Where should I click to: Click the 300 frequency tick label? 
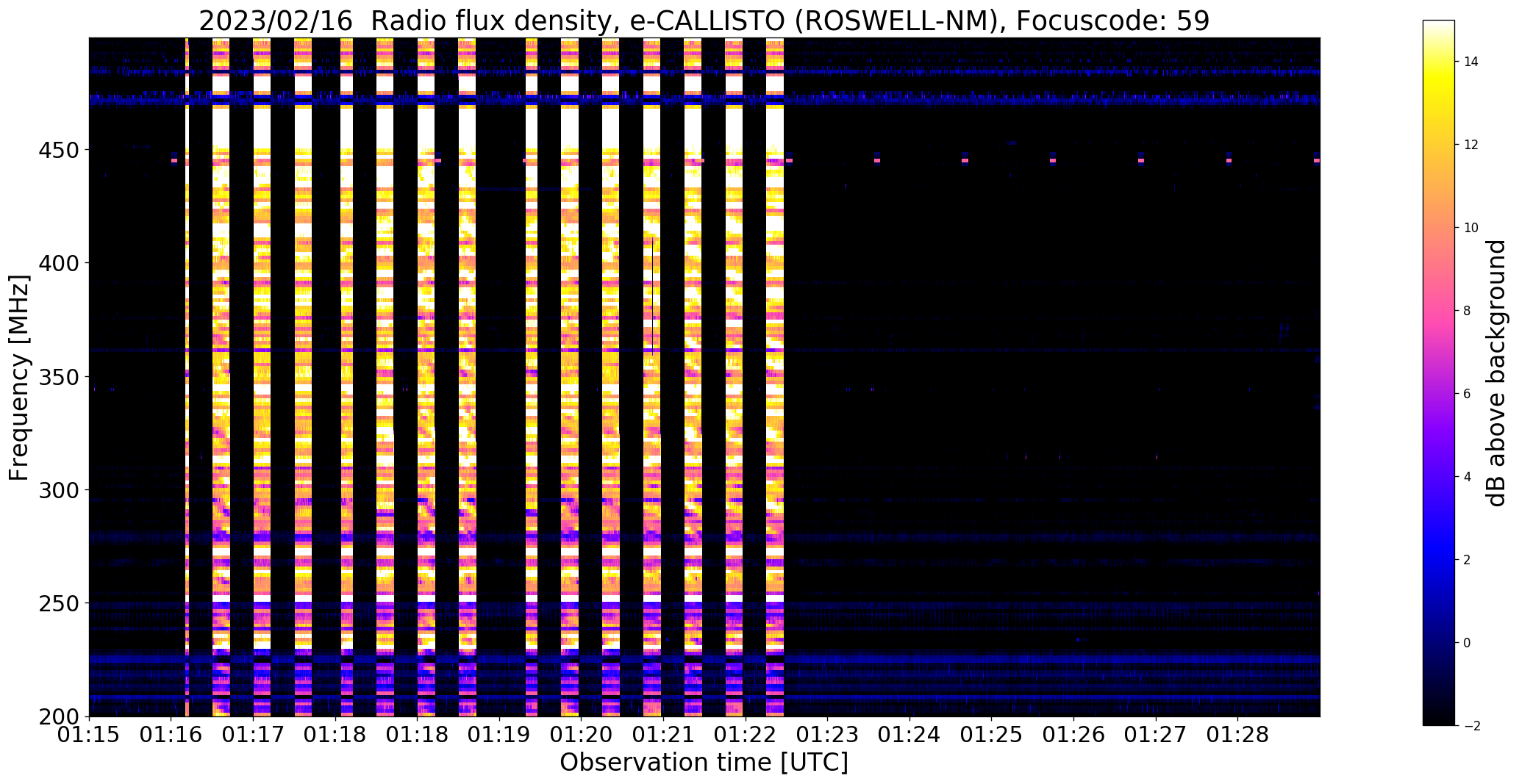click(x=59, y=490)
